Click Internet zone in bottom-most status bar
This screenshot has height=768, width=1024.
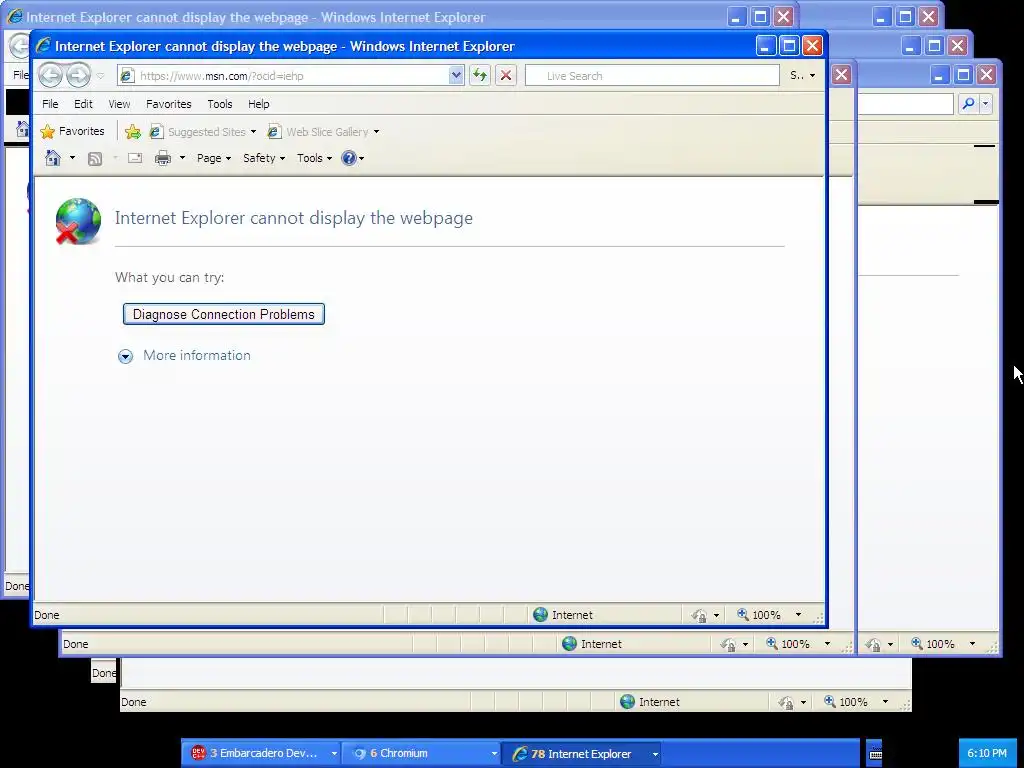tap(650, 702)
